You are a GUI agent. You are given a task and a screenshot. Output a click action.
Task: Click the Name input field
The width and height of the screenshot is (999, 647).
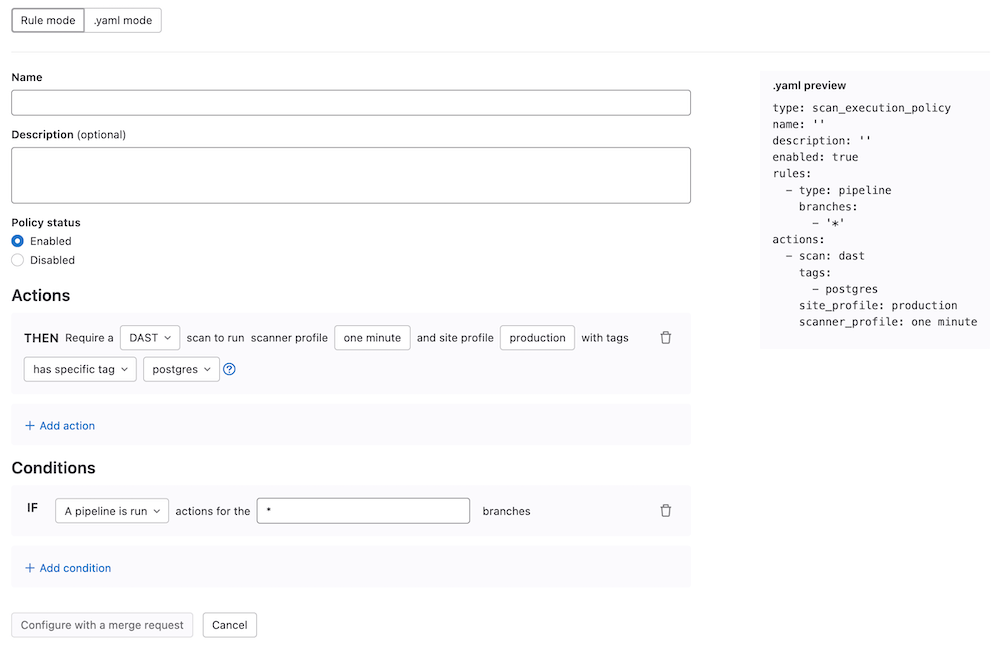pos(350,102)
